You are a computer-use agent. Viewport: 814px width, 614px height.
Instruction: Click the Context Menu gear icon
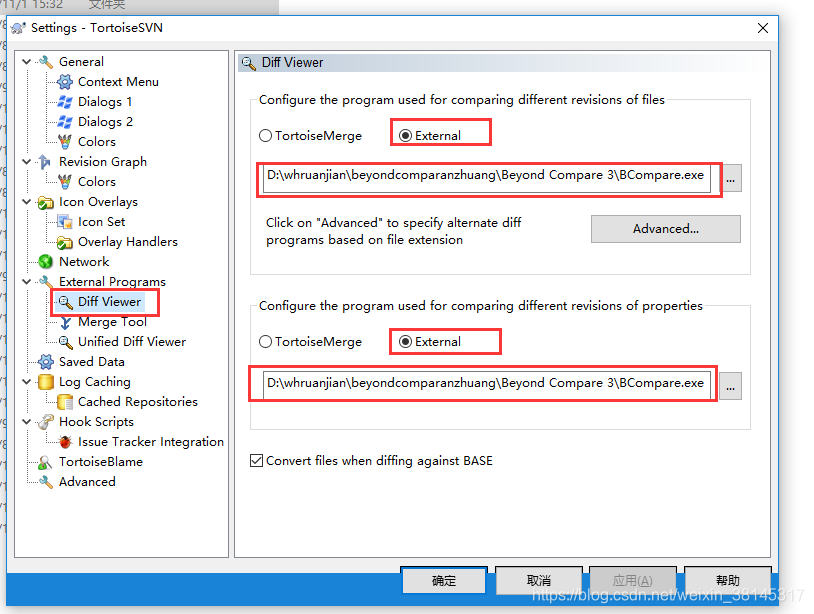coord(65,82)
